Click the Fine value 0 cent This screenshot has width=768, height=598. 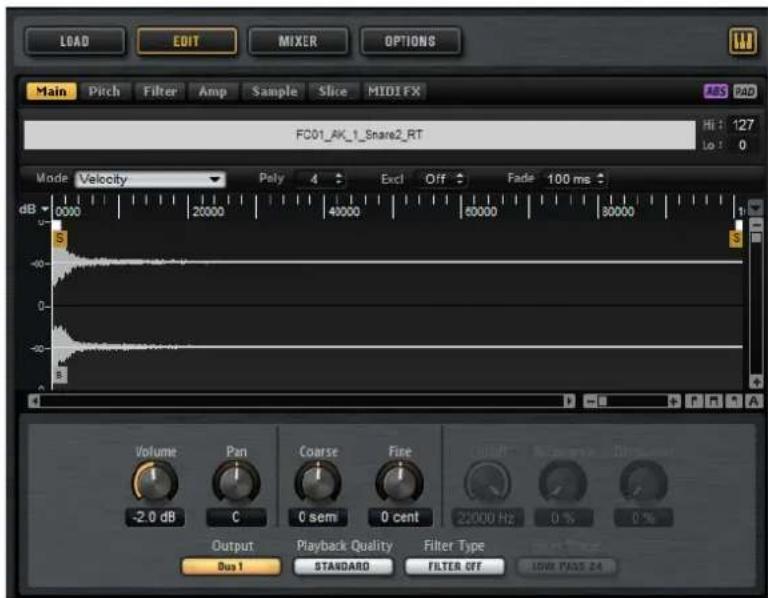[x=400, y=517]
